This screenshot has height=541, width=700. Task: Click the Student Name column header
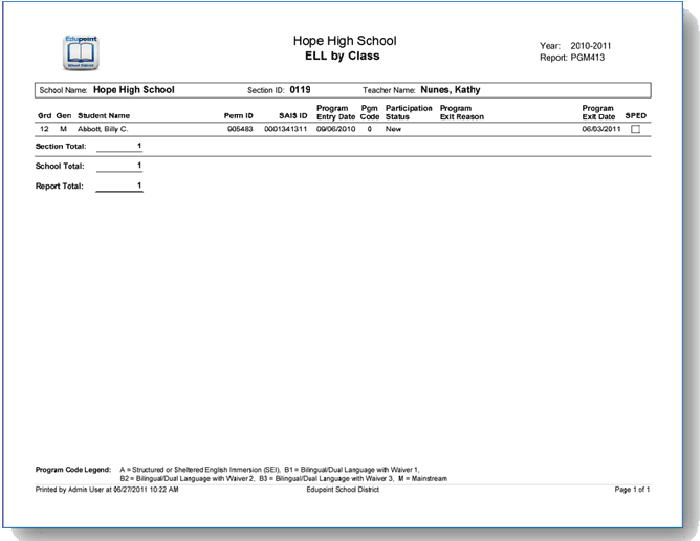[104, 115]
